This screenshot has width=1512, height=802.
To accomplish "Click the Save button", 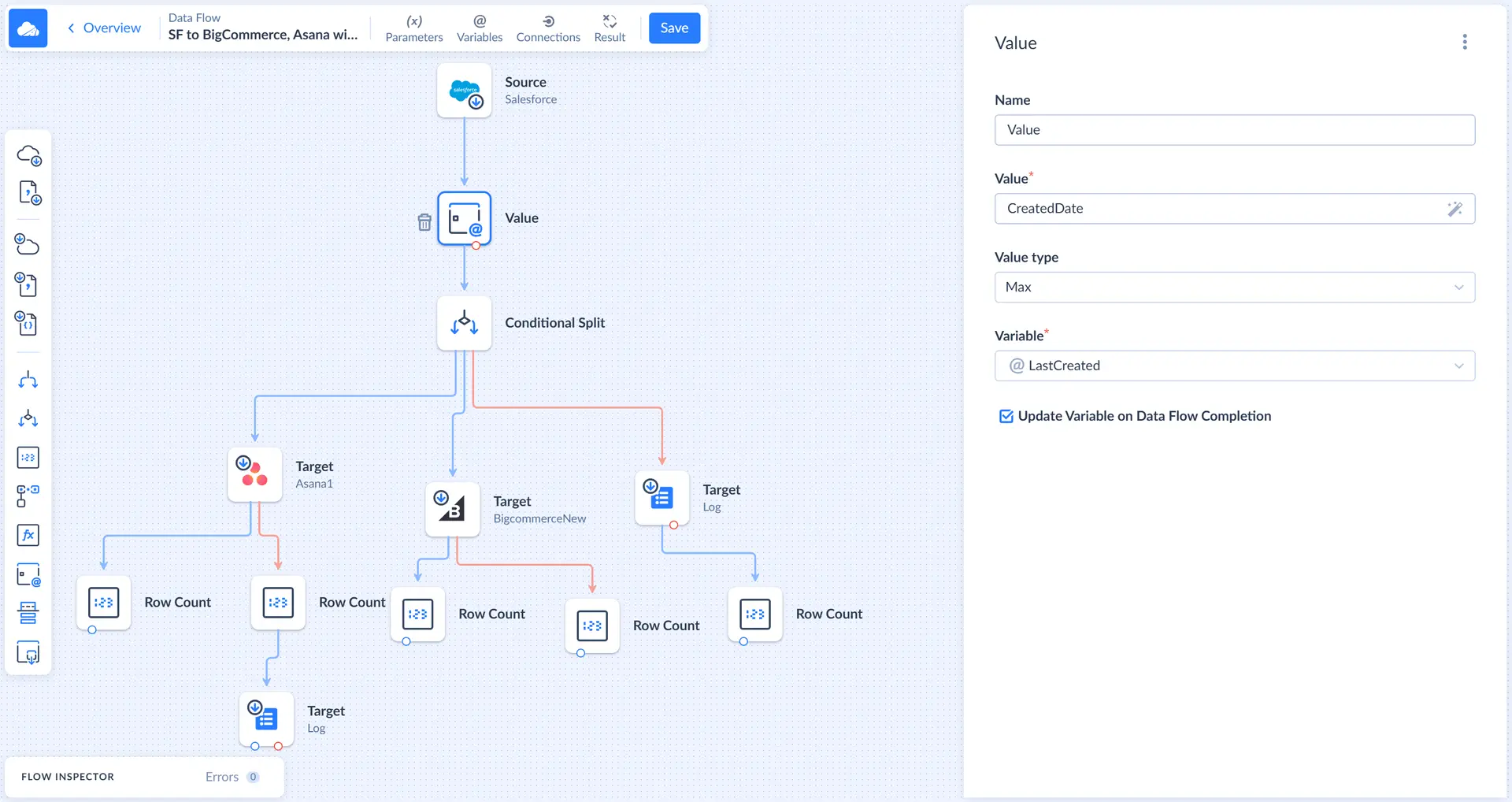I will click(x=674, y=28).
